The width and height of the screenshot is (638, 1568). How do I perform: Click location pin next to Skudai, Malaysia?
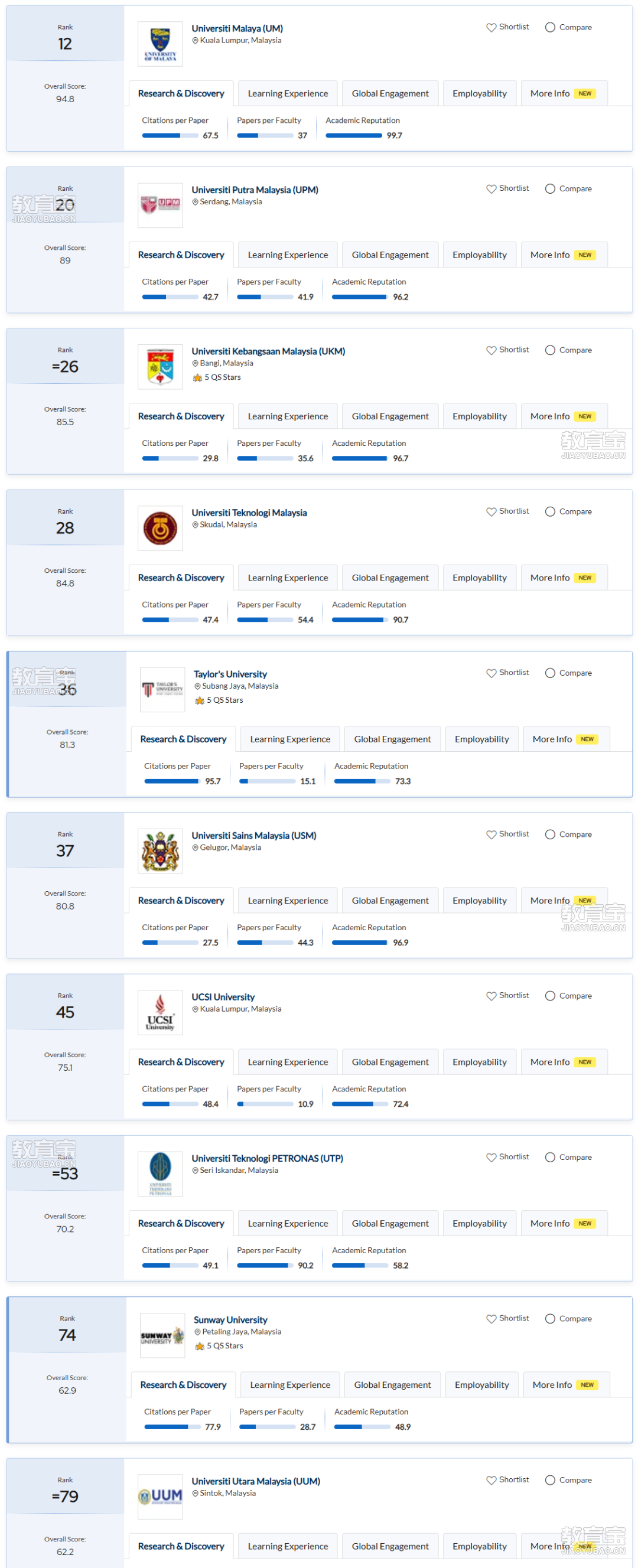point(196,524)
